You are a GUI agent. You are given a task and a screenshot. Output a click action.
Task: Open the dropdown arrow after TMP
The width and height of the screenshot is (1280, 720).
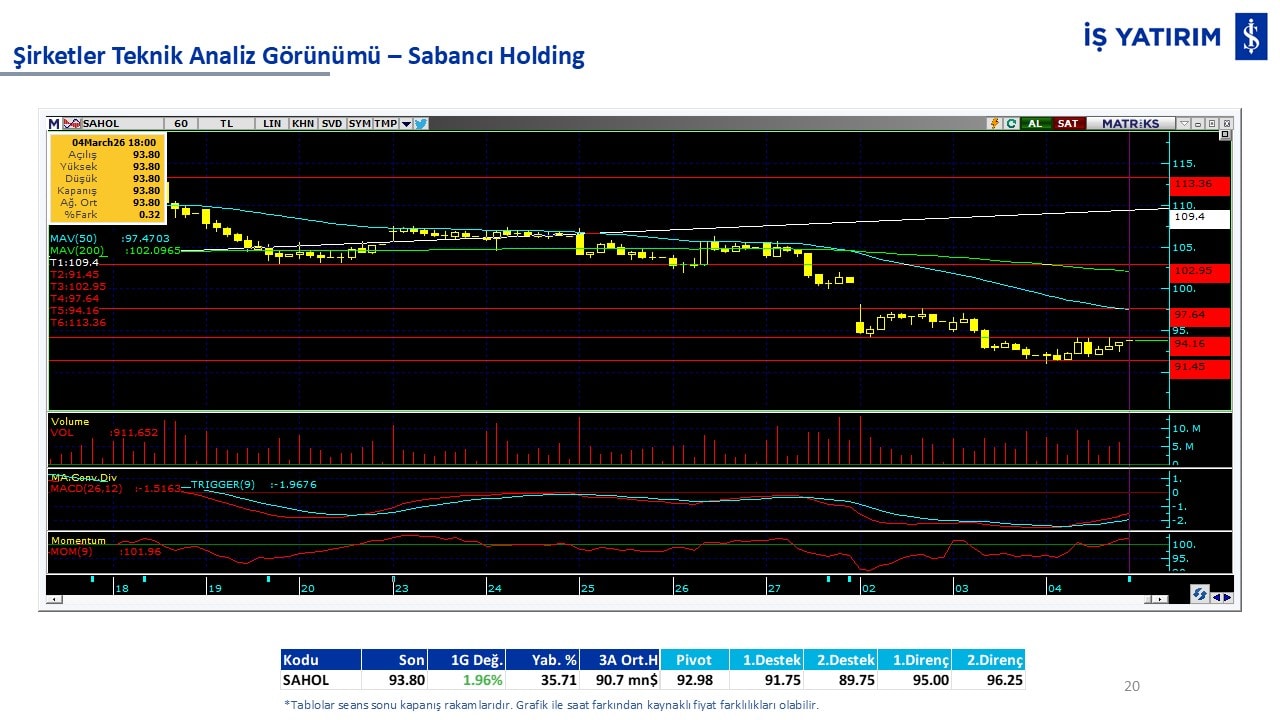406,124
